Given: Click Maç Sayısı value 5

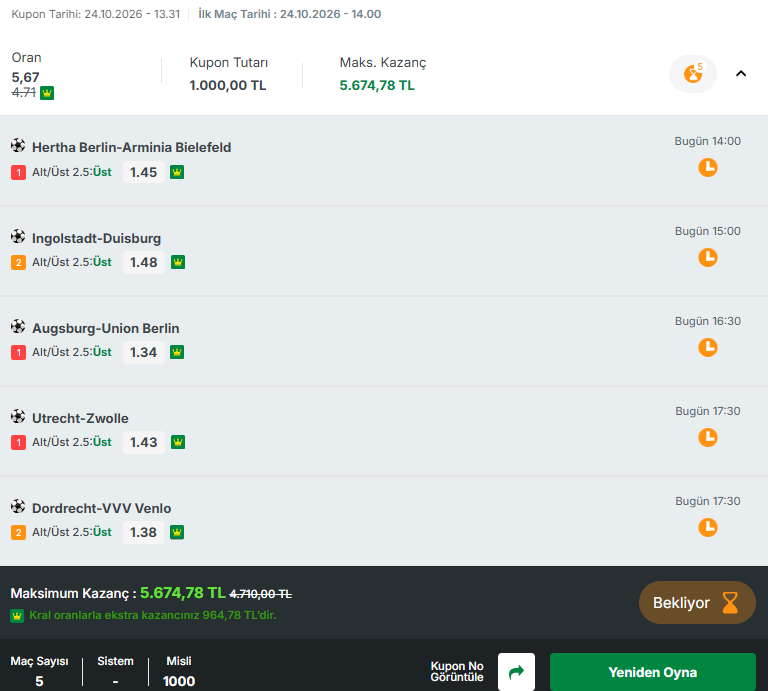Looking at the screenshot, I should click(x=39, y=681).
